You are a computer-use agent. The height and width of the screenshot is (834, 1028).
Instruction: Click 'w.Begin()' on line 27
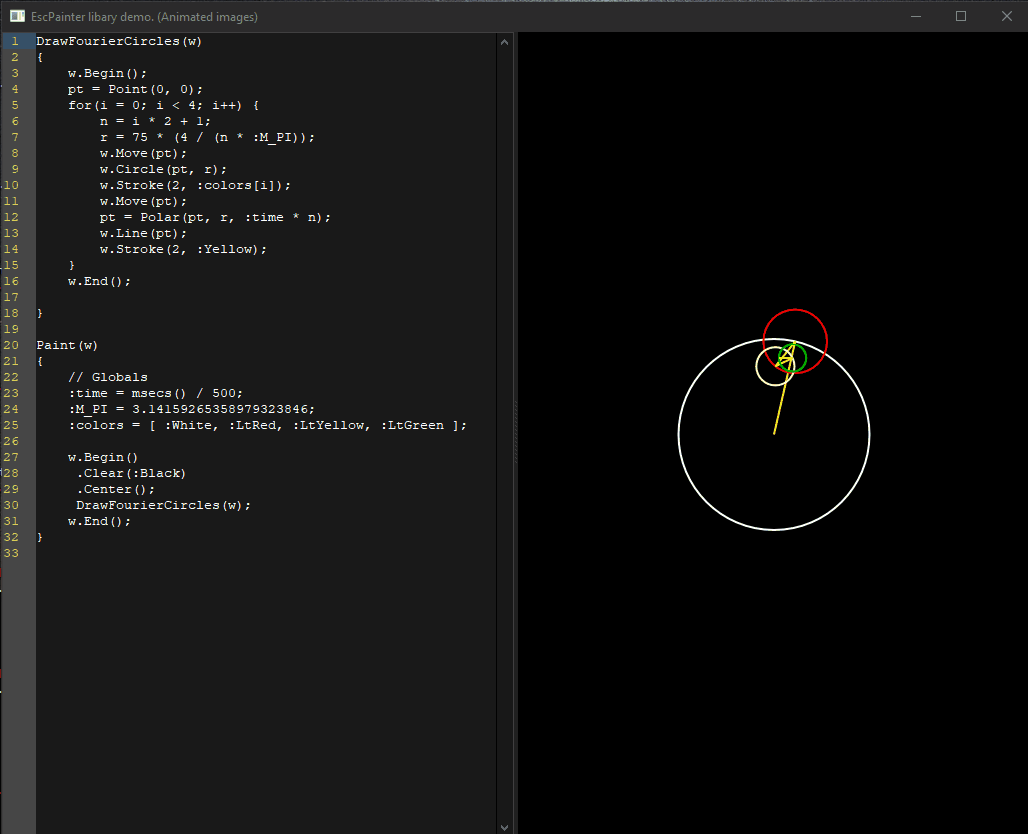103,458
